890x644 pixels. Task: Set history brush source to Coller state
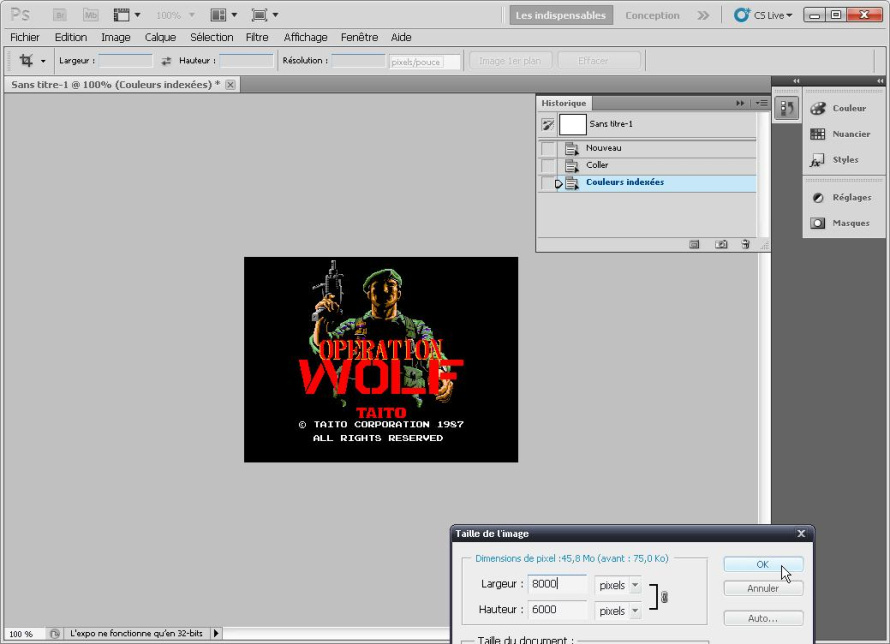(x=548, y=166)
